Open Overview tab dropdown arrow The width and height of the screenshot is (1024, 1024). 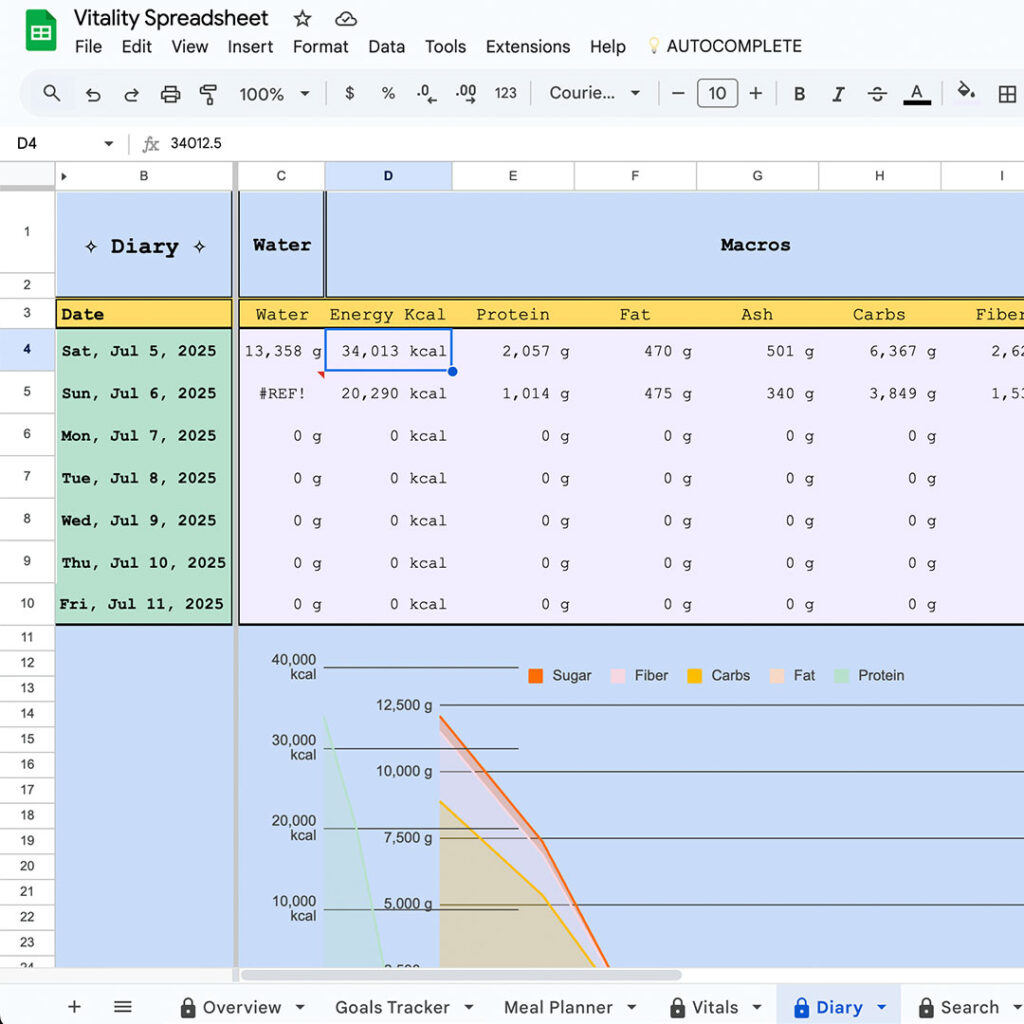pyautogui.click(x=300, y=1007)
